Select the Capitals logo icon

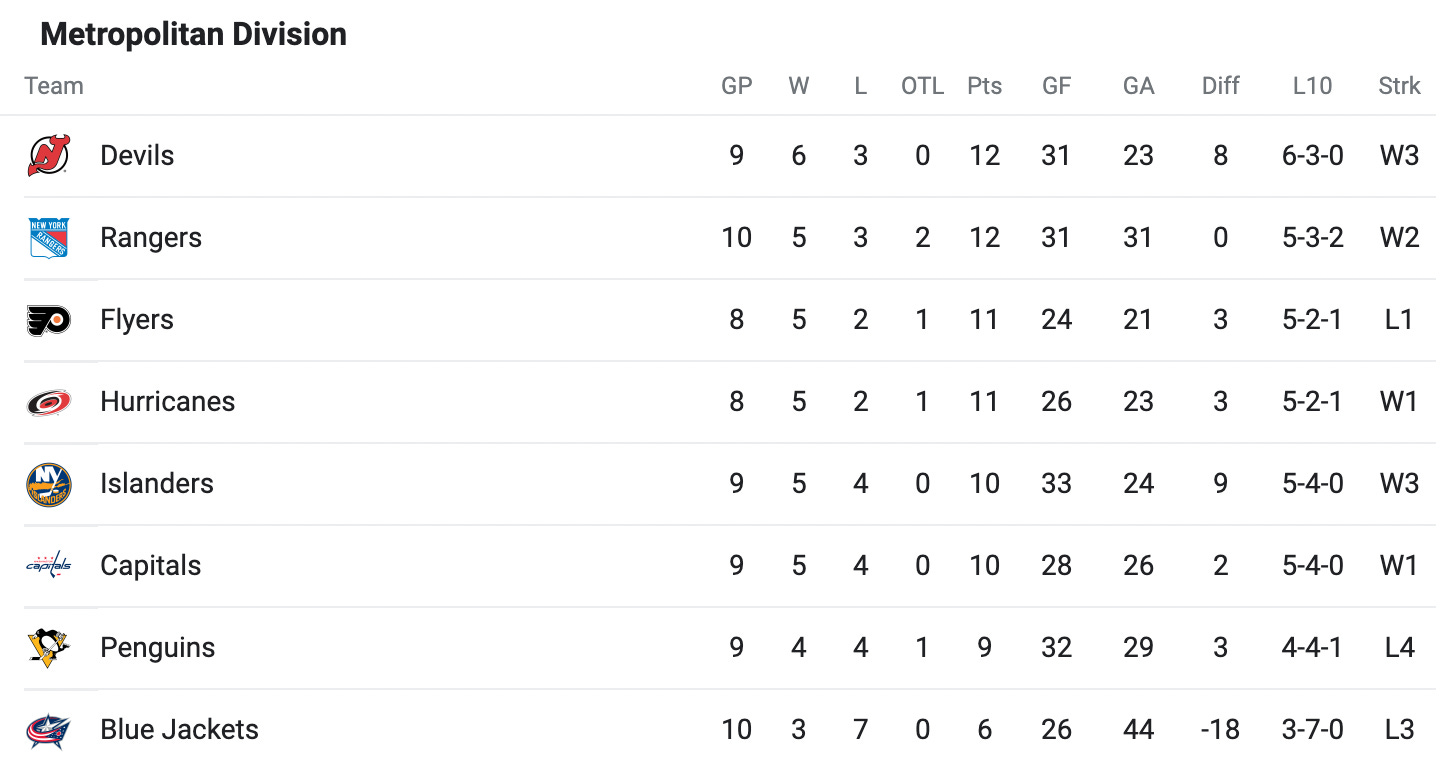[x=49, y=566]
